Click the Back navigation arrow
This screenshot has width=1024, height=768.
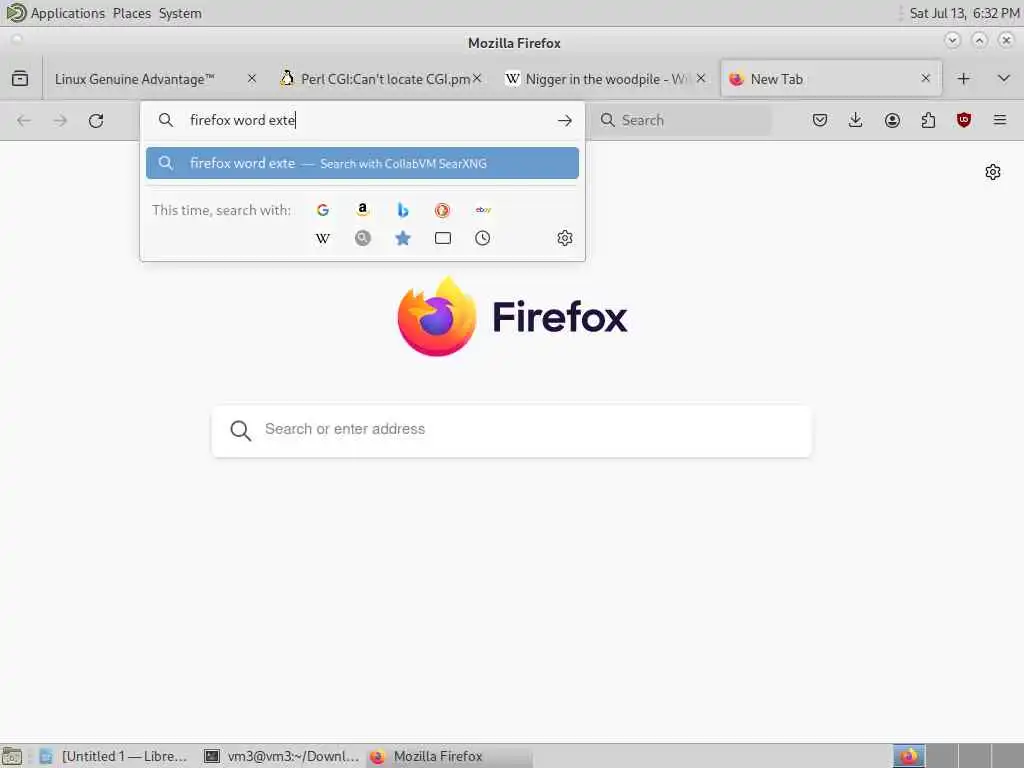click(24, 120)
